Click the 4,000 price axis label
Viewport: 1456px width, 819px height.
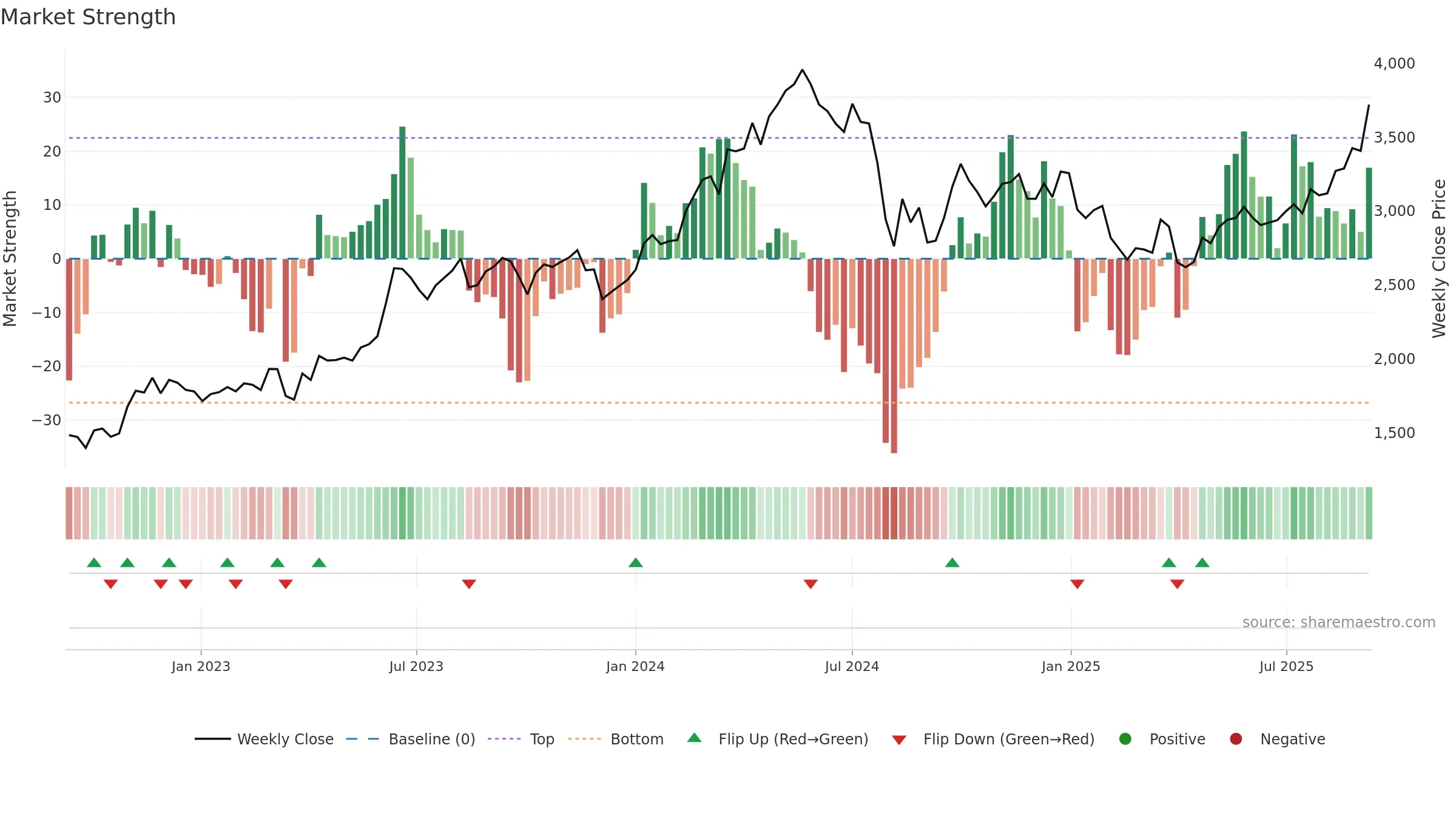coord(1394,64)
